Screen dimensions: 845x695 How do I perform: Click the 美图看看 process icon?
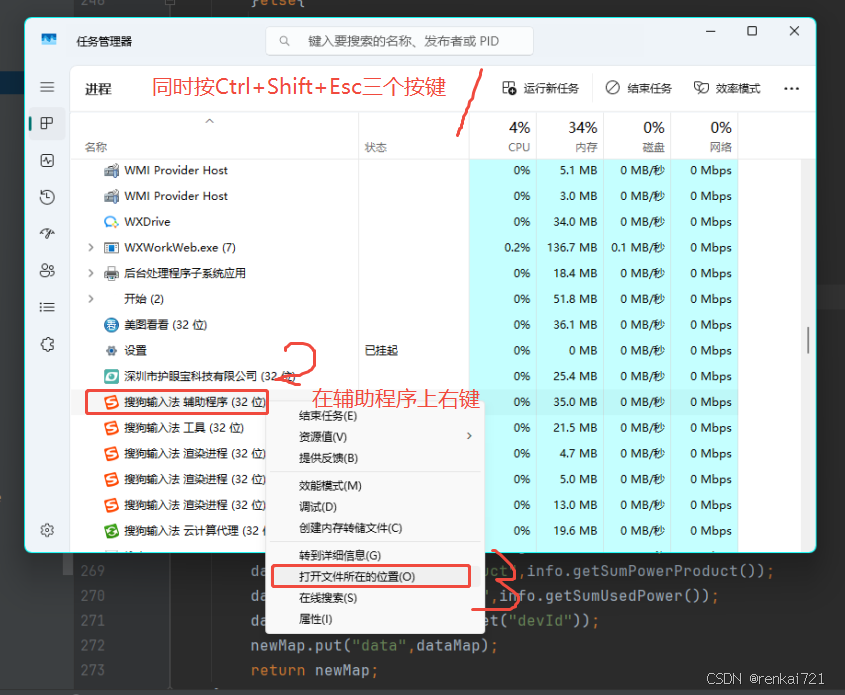pyautogui.click(x=111, y=325)
